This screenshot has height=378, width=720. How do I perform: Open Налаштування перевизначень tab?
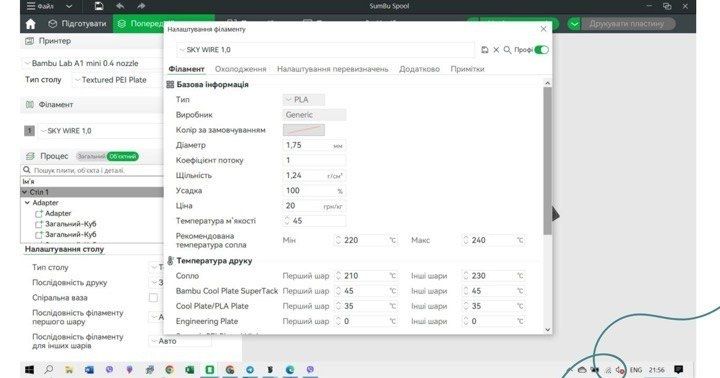coord(332,69)
